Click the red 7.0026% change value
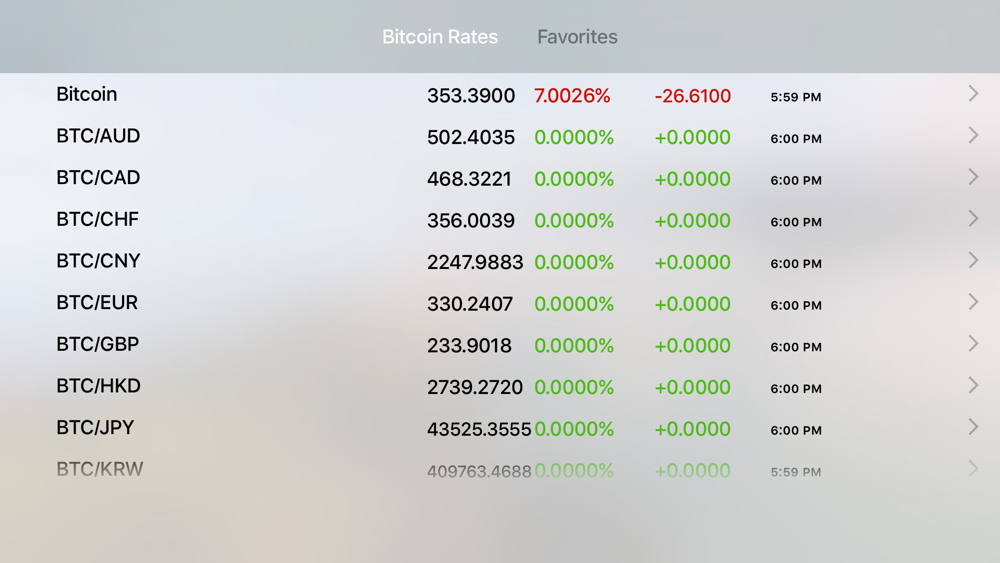The image size is (1000, 563). tap(572, 96)
